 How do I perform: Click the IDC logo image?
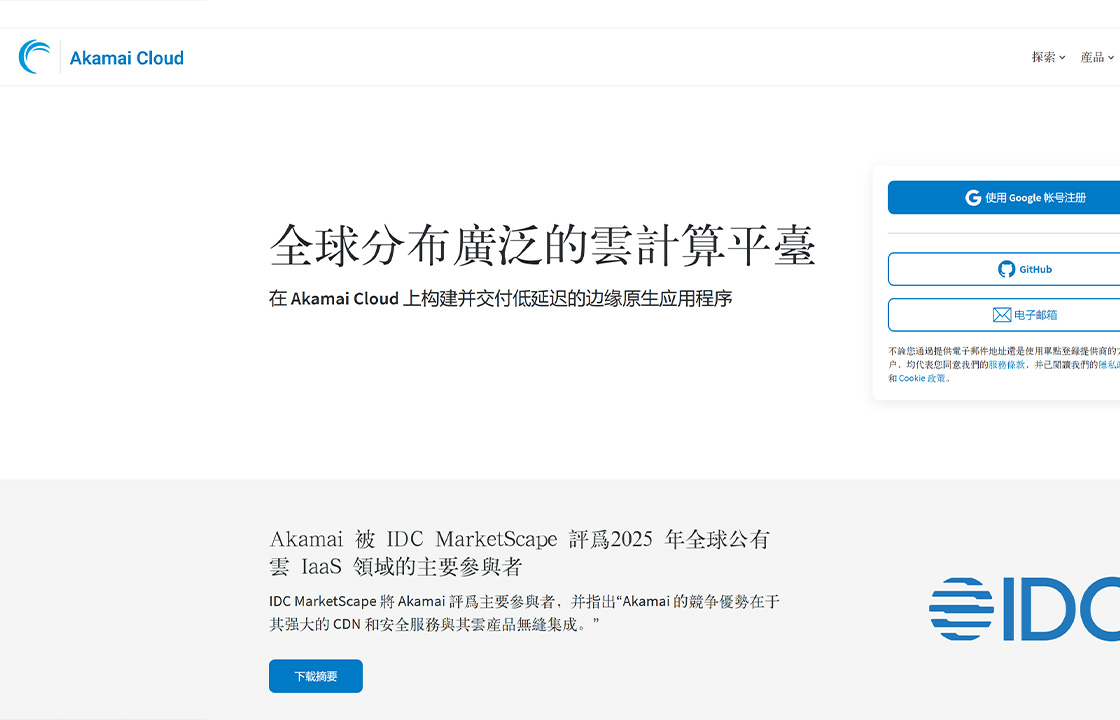coord(1024,609)
